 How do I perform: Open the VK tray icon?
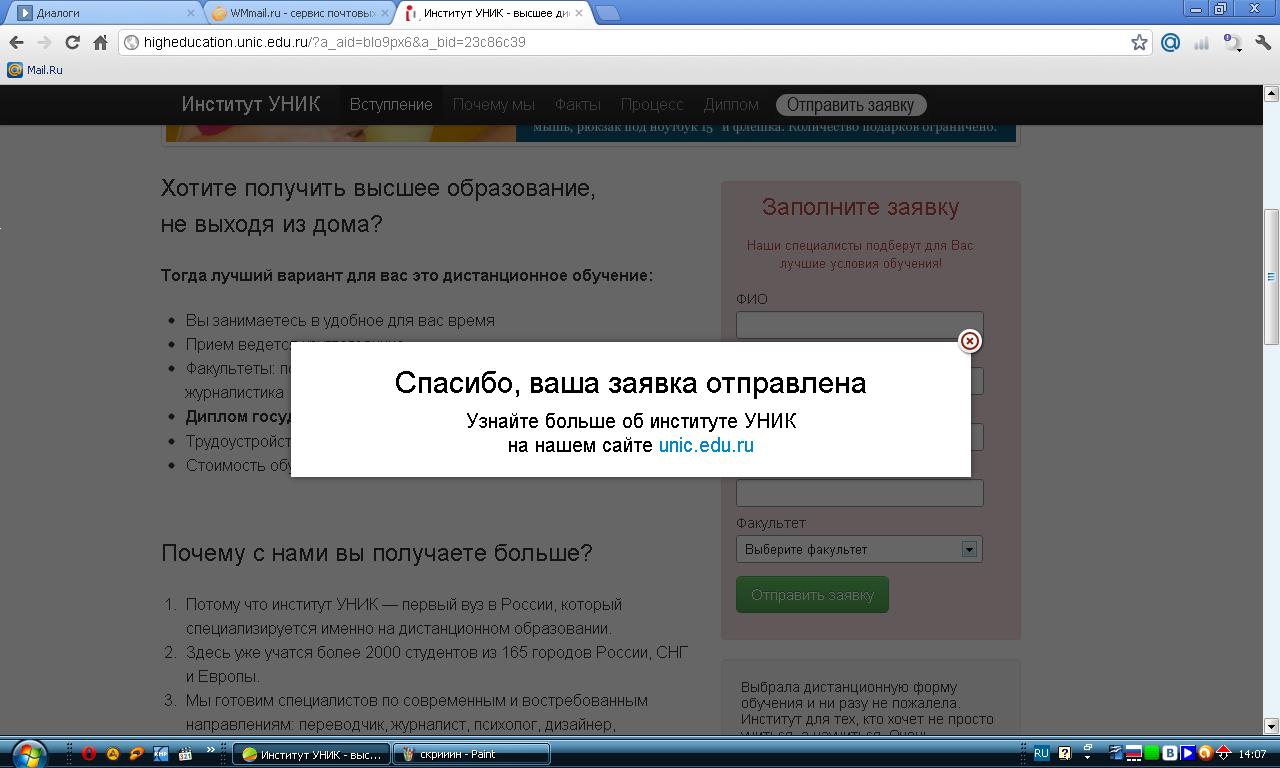[1170, 753]
